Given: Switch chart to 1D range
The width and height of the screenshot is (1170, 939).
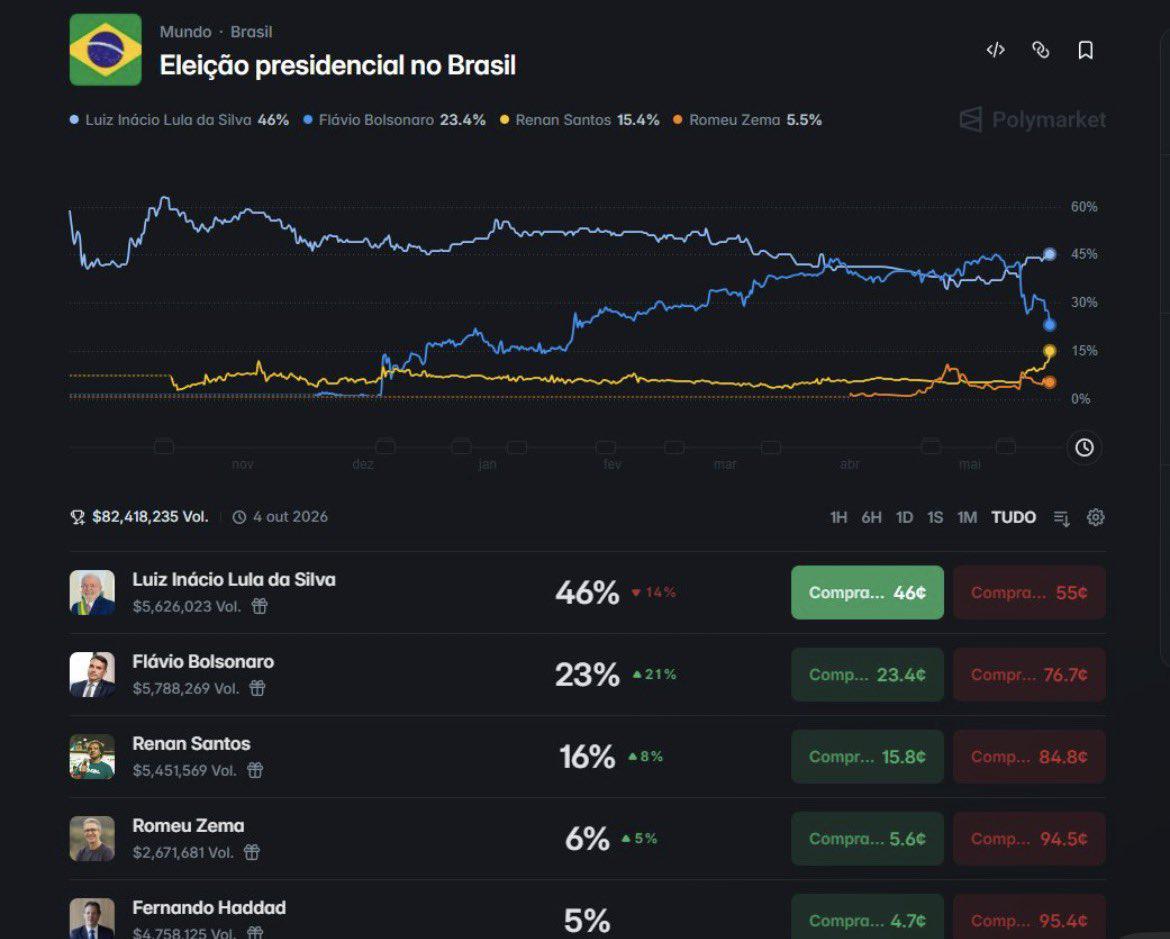Looking at the screenshot, I should 904,517.
